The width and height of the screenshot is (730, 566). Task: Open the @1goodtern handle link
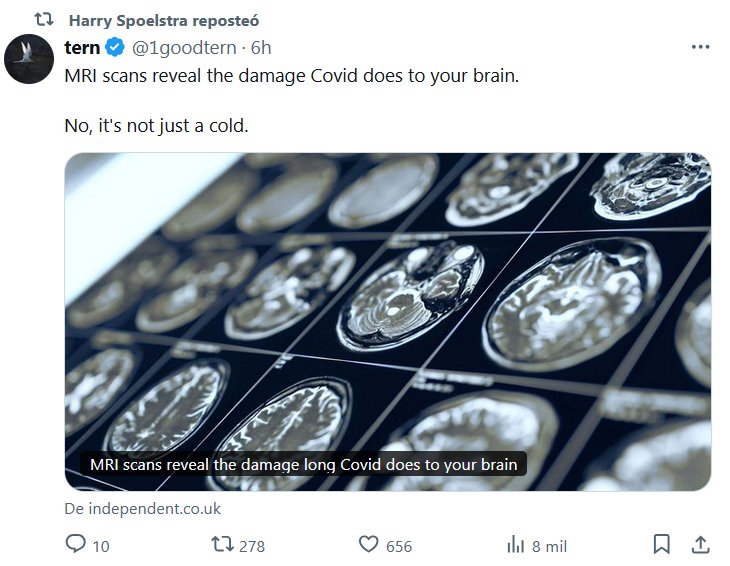[x=183, y=48]
